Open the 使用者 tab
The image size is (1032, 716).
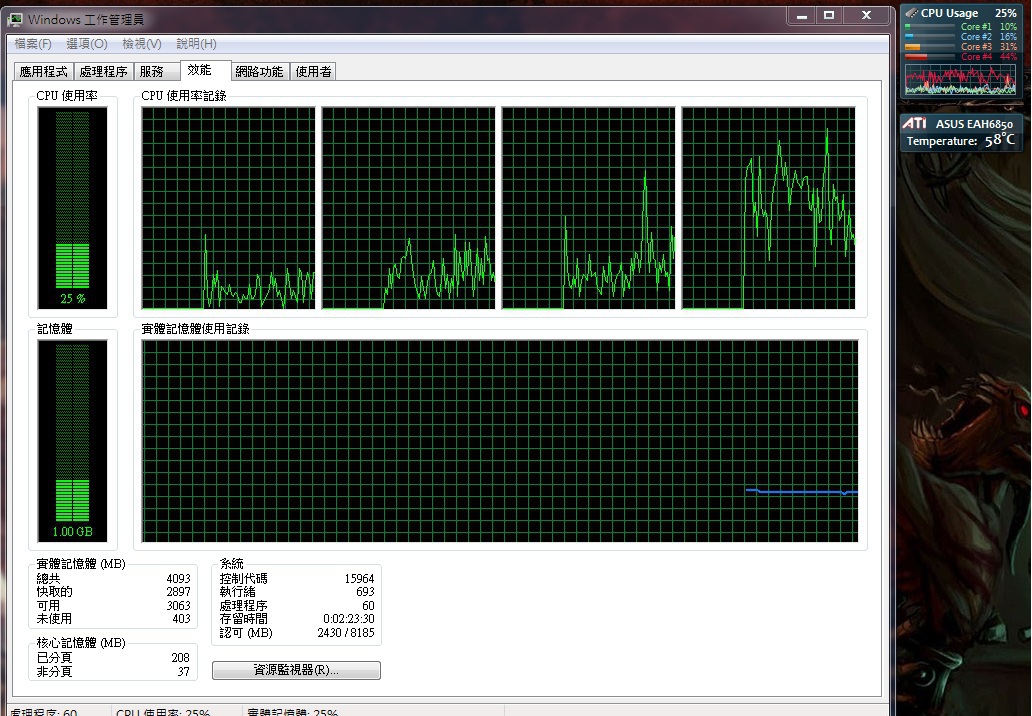(314, 72)
